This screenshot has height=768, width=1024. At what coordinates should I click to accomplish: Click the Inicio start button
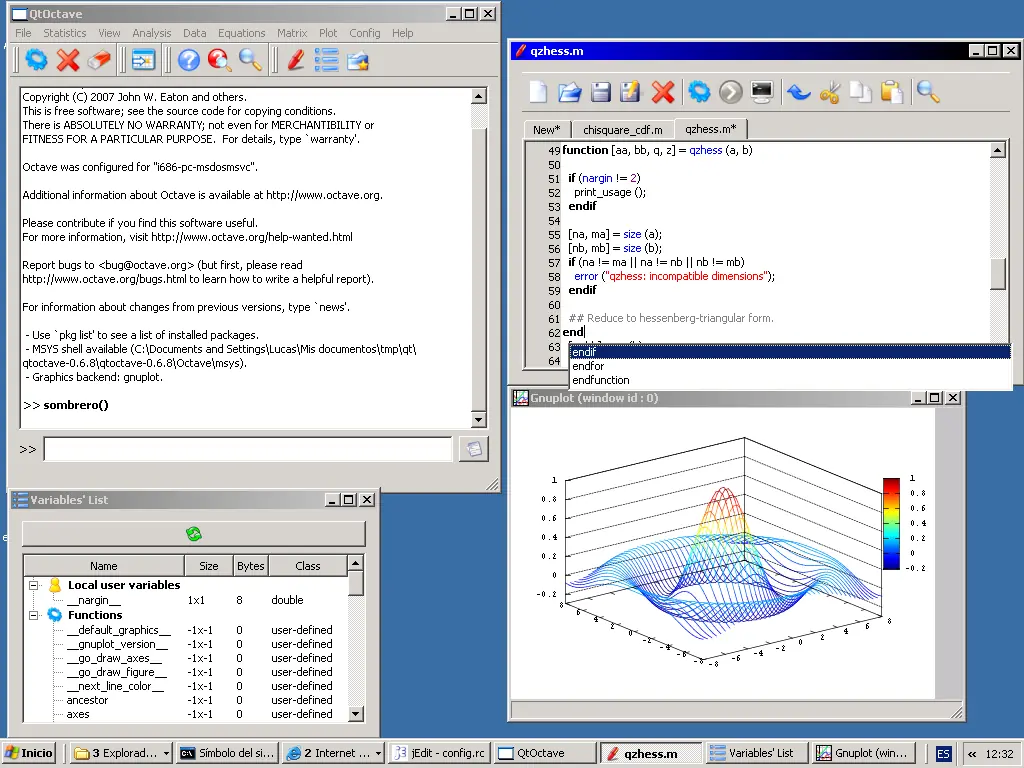[29, 753]
